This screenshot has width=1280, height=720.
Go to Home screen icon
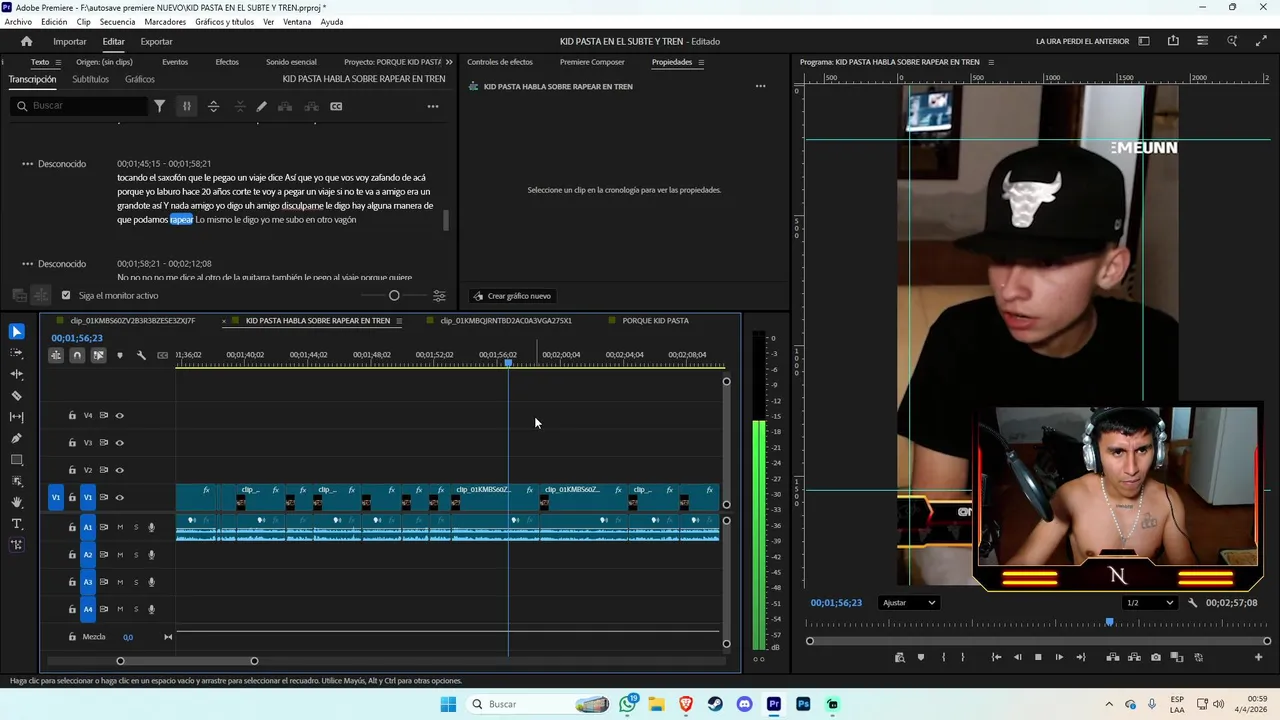(27, 41)
